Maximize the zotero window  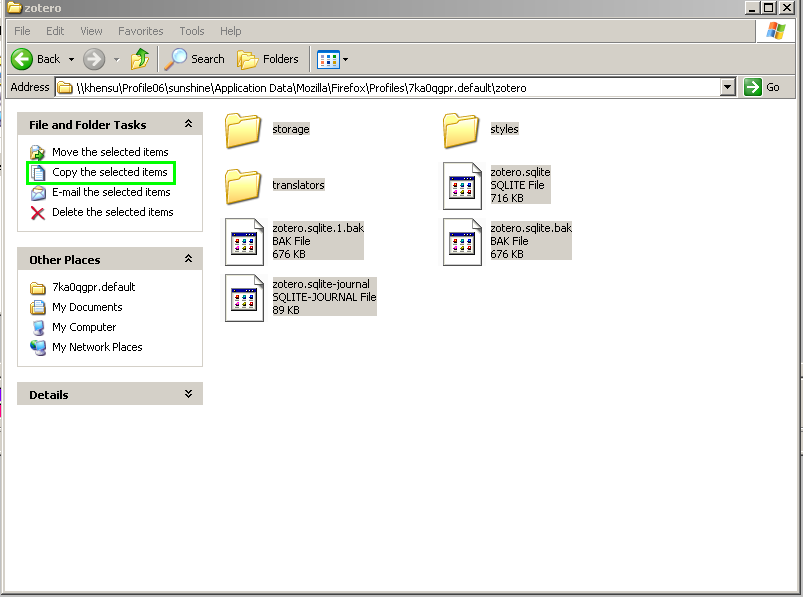point(769,8)
